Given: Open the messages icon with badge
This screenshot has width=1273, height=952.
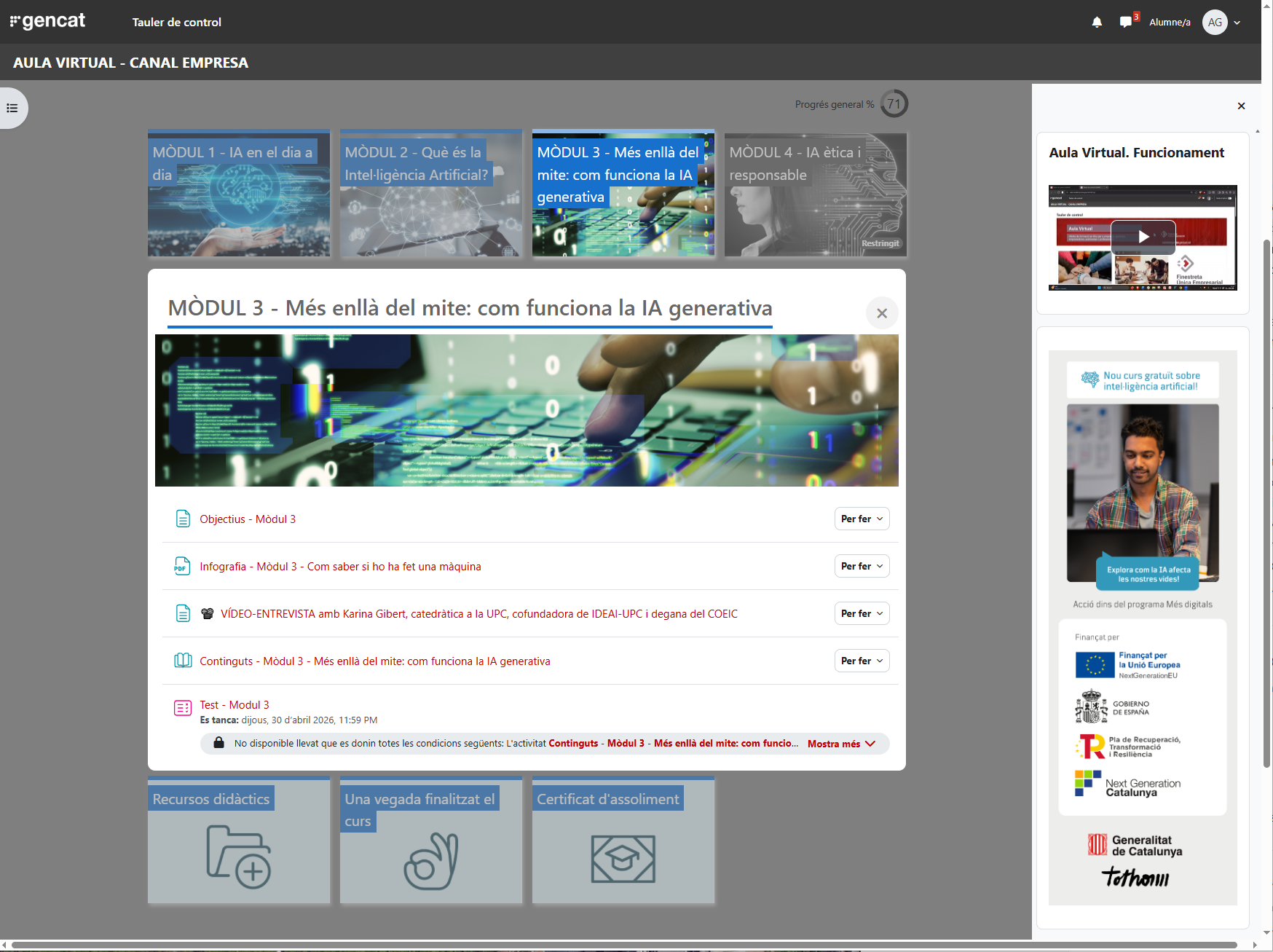Looking at the screenshot, I should tap(1128, 22).
